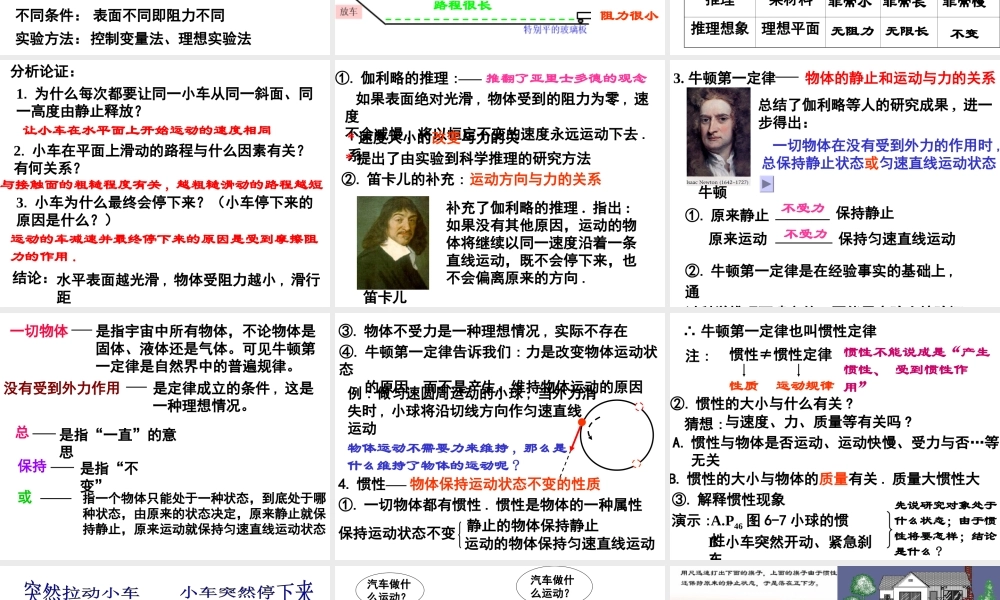The width and height of the screenshot is (1000, 600).
Task: Click the red text '物体的静止和运动与力的关系'
Action: click(x=900, y=78)
